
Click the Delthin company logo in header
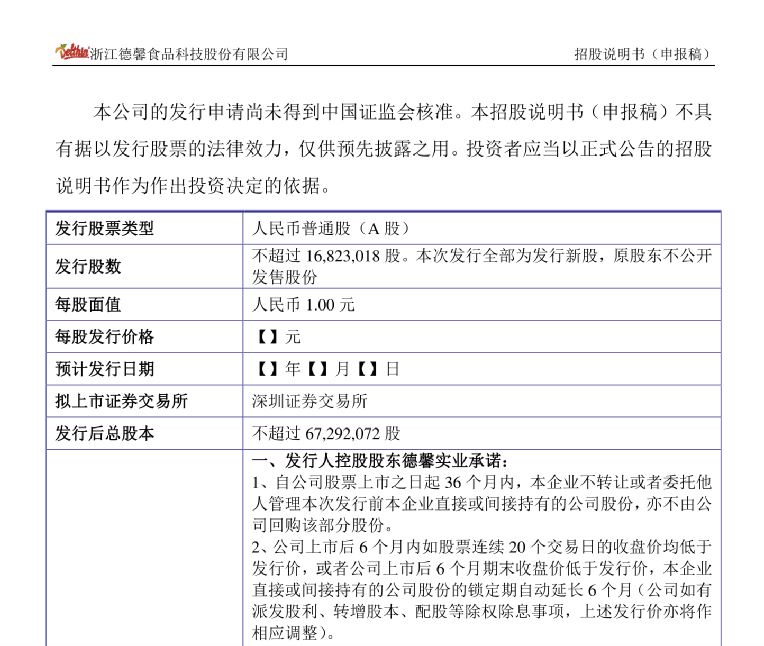[x=72, y=52]
